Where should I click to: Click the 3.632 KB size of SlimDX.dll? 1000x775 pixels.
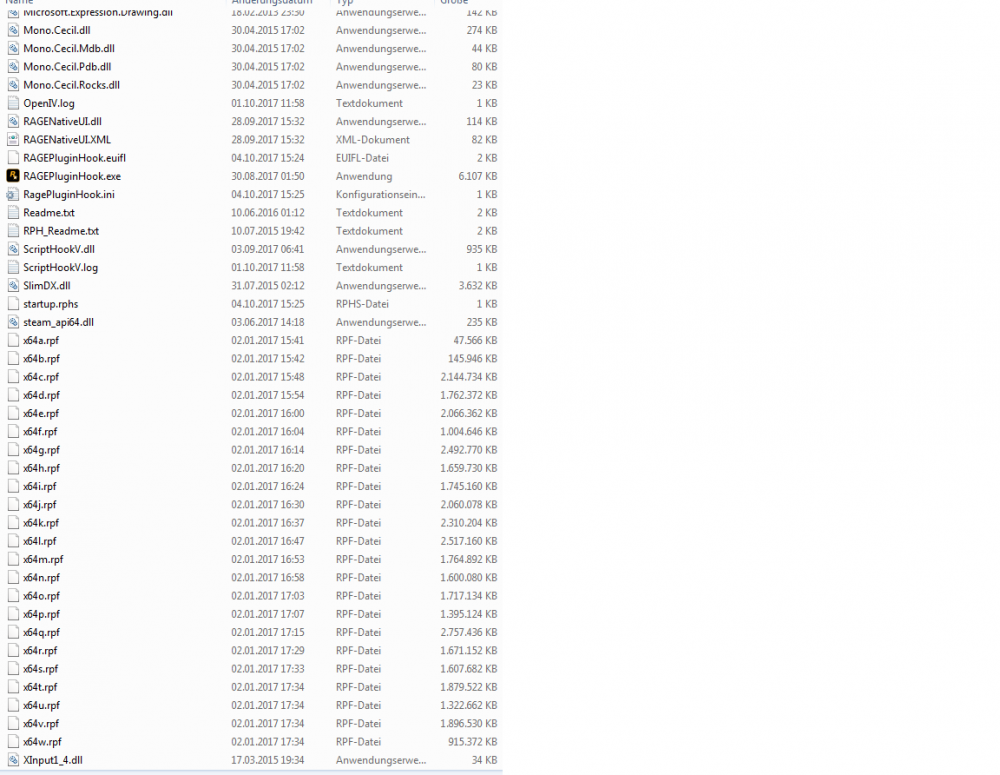point(478,285)
